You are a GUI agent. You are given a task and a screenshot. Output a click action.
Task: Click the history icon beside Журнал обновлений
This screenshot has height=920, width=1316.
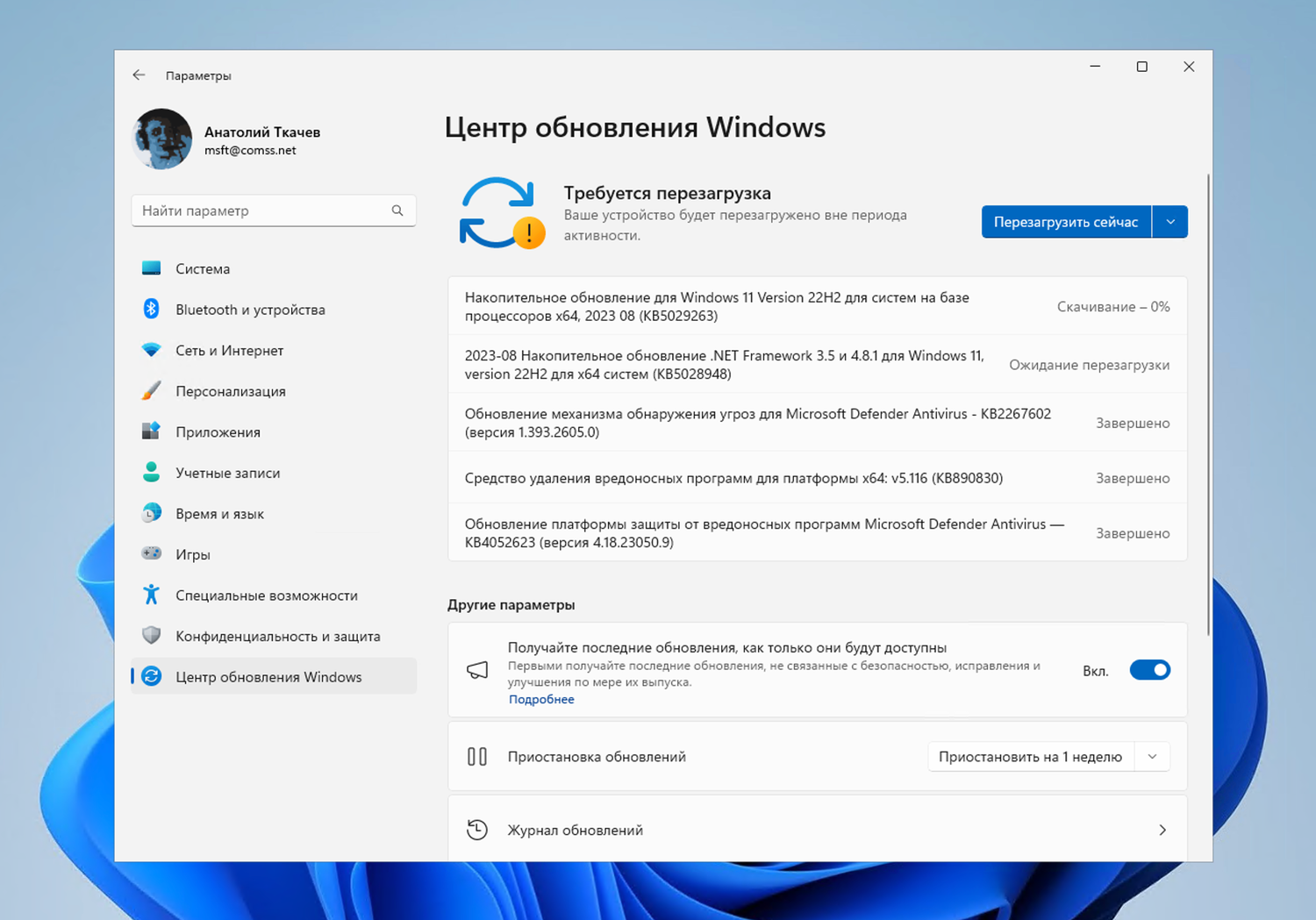pos(477,830)
